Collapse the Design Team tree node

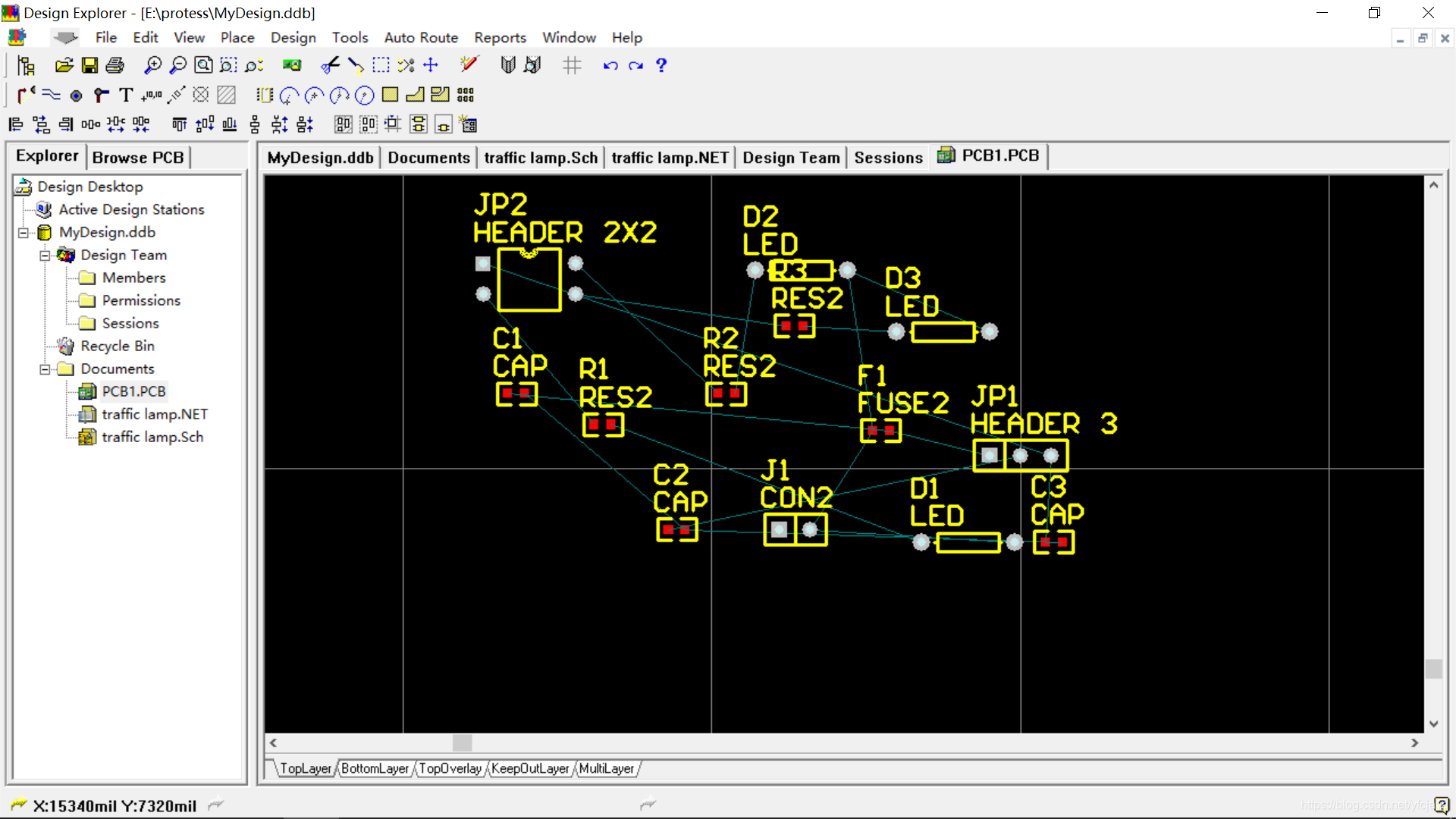click(x=45, y=256)
